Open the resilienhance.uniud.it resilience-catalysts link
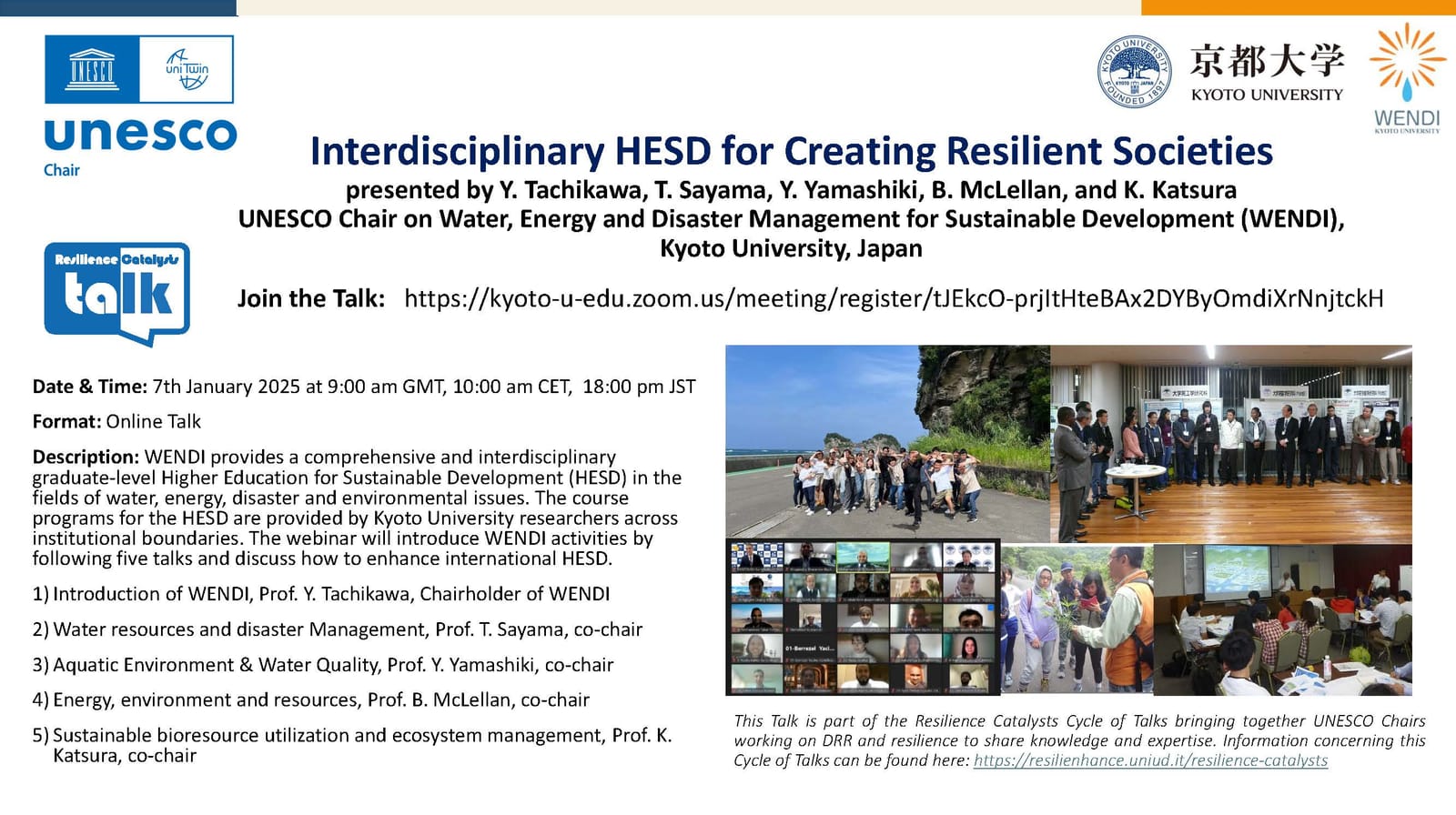The height and width of the screenshot is (815, 1456). 1150,760
